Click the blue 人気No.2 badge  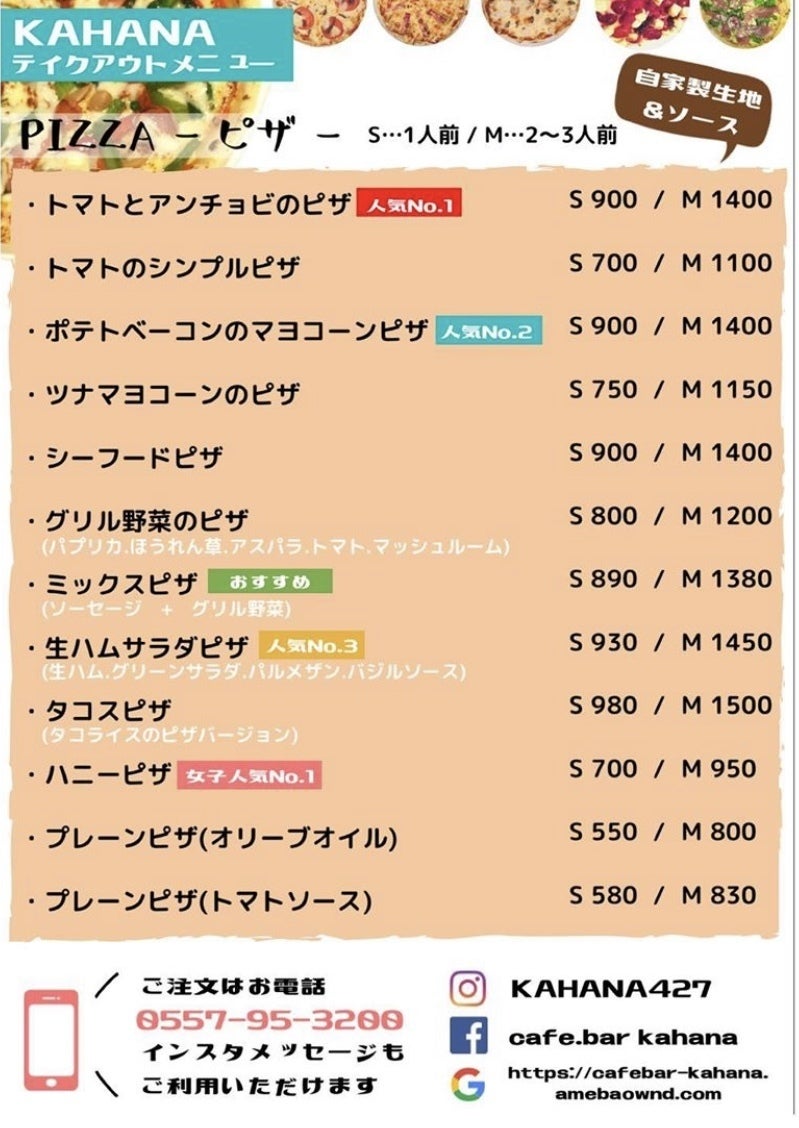(x=489, y=331)
